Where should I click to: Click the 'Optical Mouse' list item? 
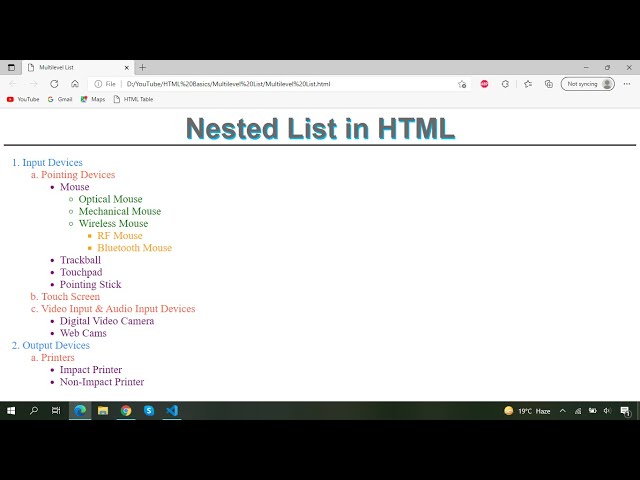(x=110, y=199)
